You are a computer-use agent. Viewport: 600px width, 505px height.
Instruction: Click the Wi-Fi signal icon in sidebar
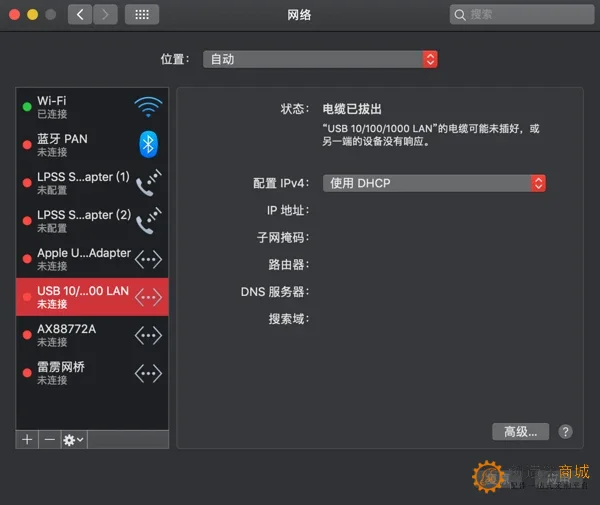tap(148, 107)
